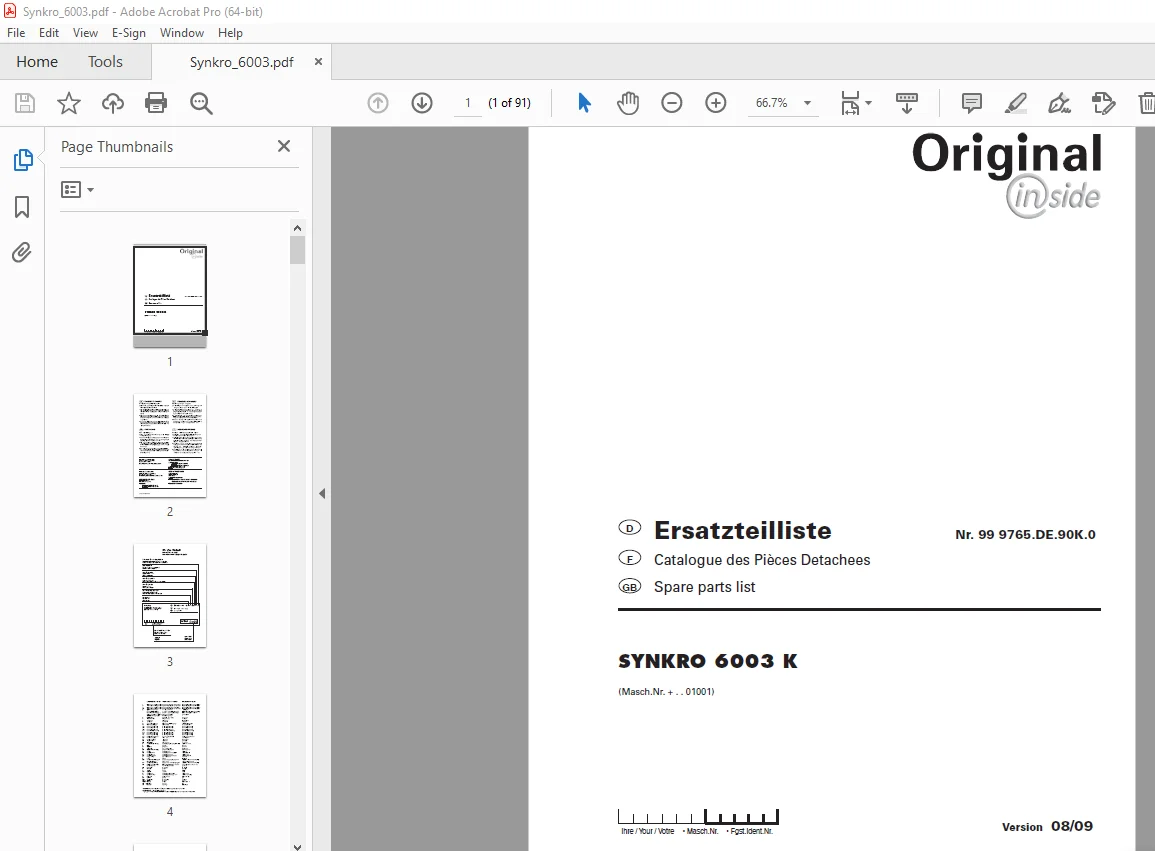Collapse the navigation pane arrow

[x=322, y=494]
